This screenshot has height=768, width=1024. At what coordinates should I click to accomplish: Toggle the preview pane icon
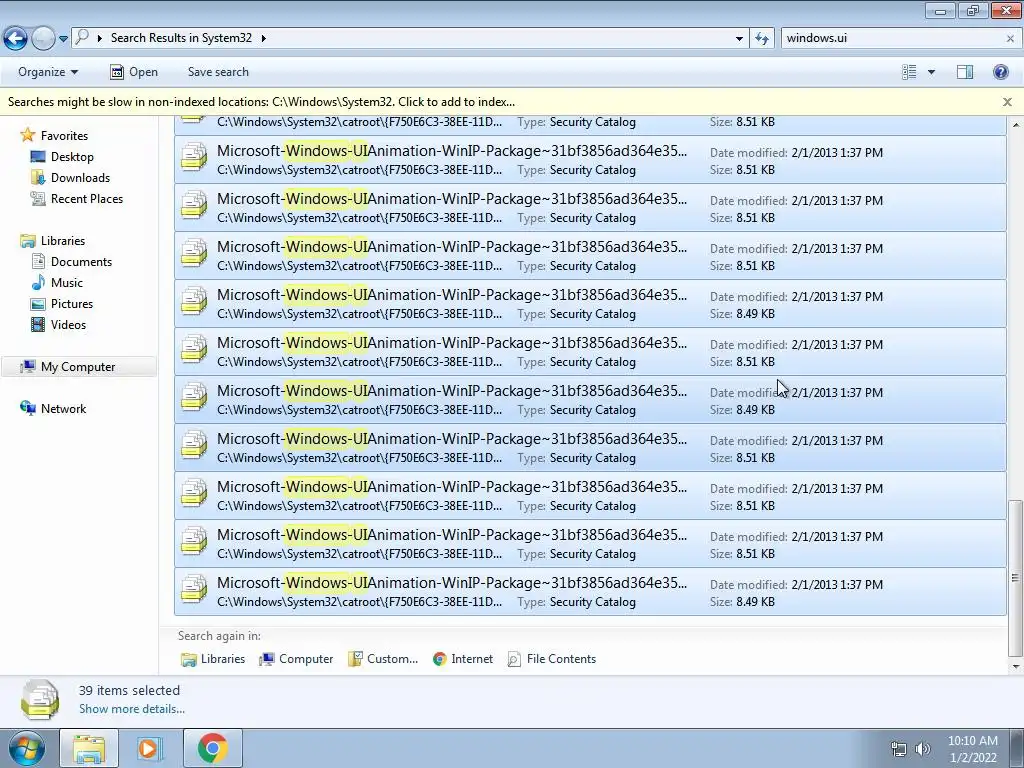pos(965,72)
